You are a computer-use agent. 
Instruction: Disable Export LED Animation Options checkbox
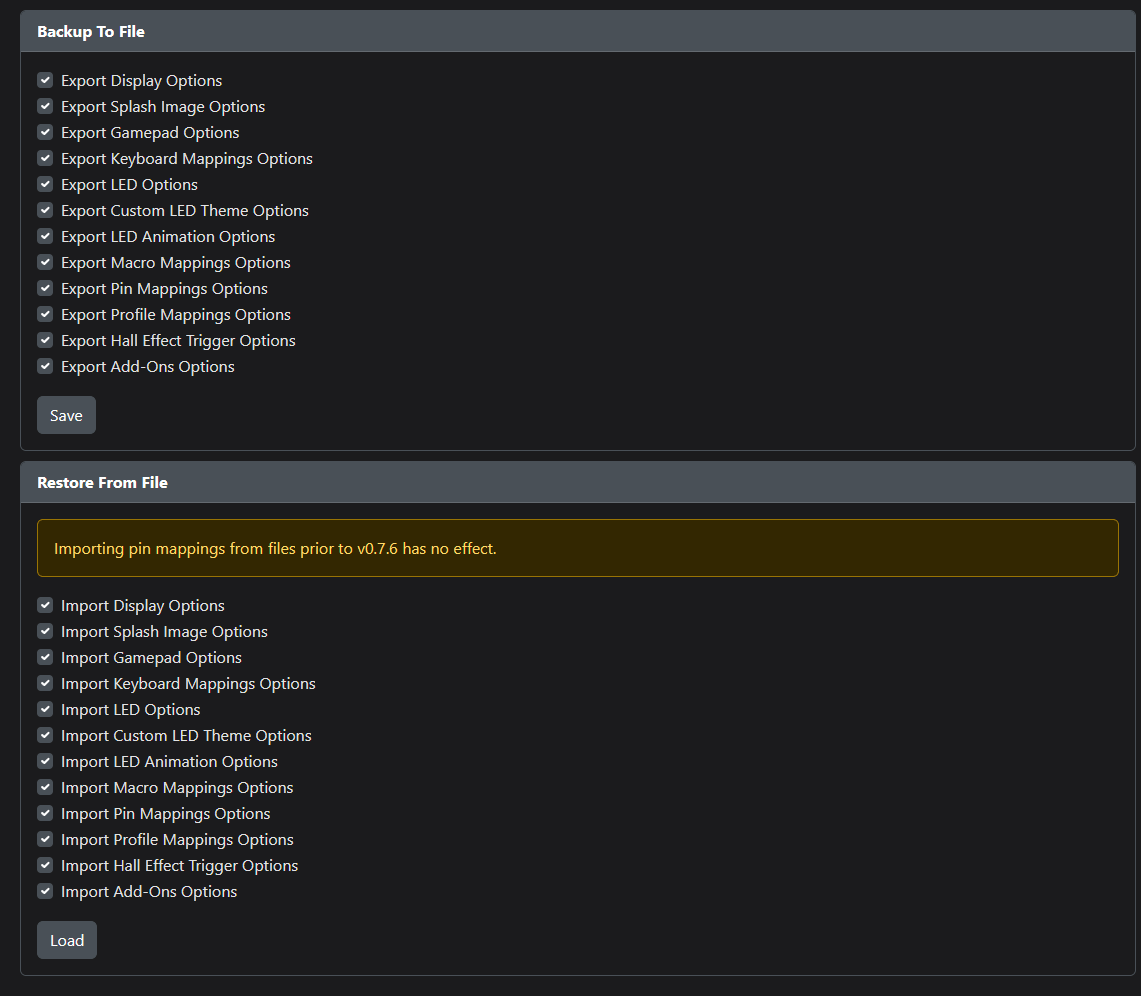coord(45,236)
